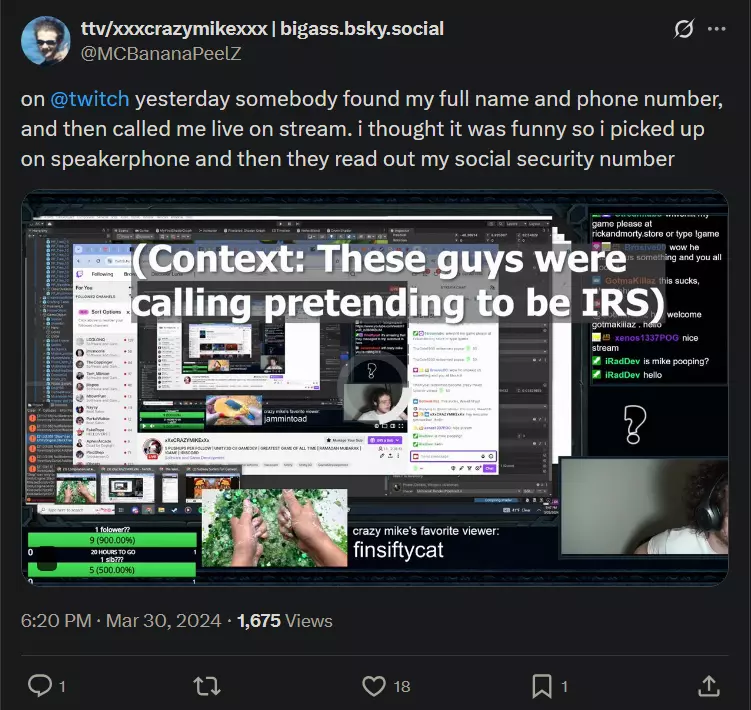Open the three-dot more options menu
The width and height of the screenshot is (751, 710).
(717, 29)
